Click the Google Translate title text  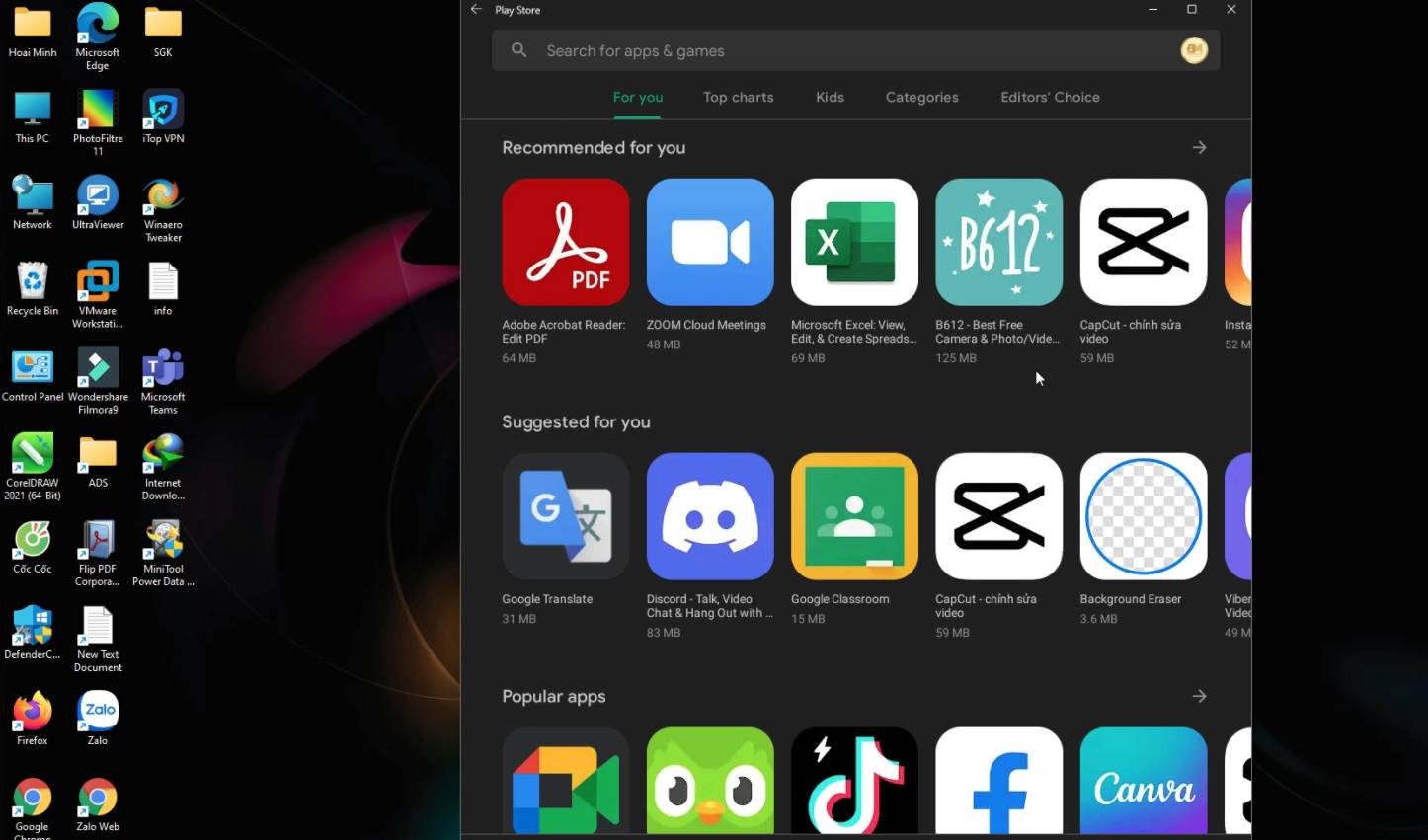pyautogui.click(x=547, y=599)
